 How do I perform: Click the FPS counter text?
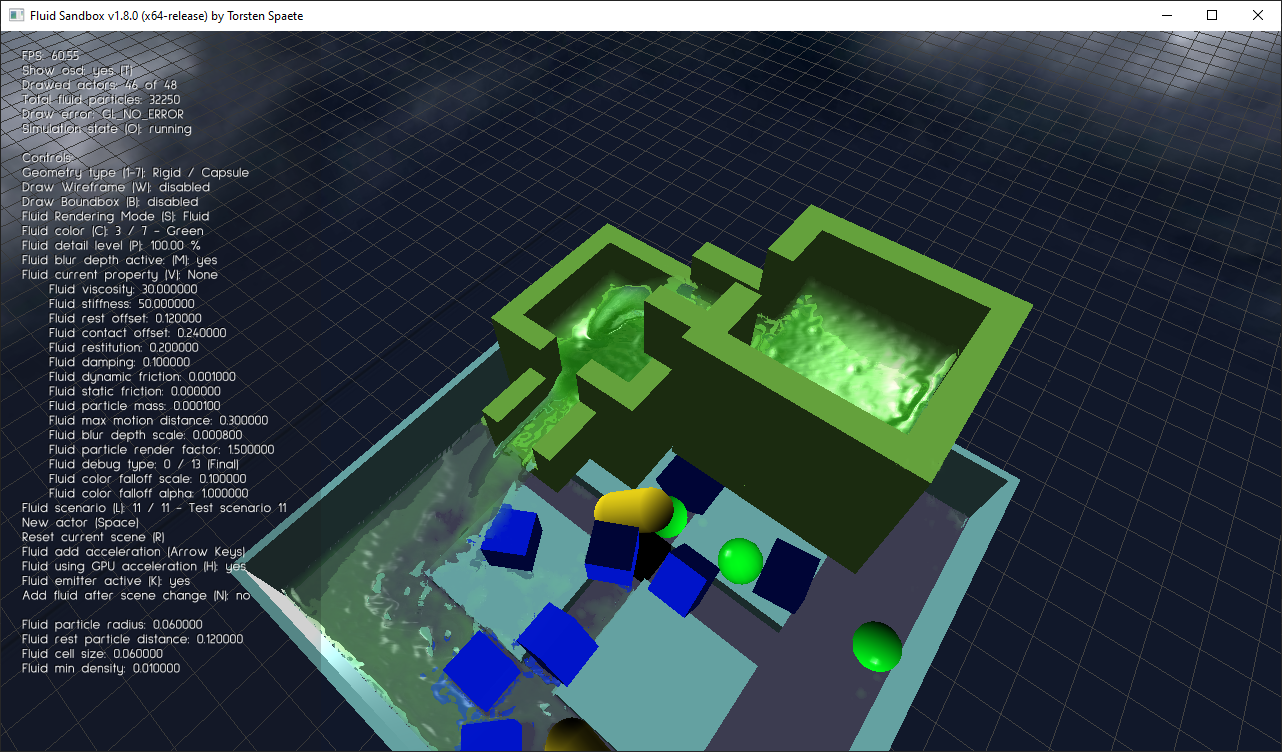(x=51, y=57)
